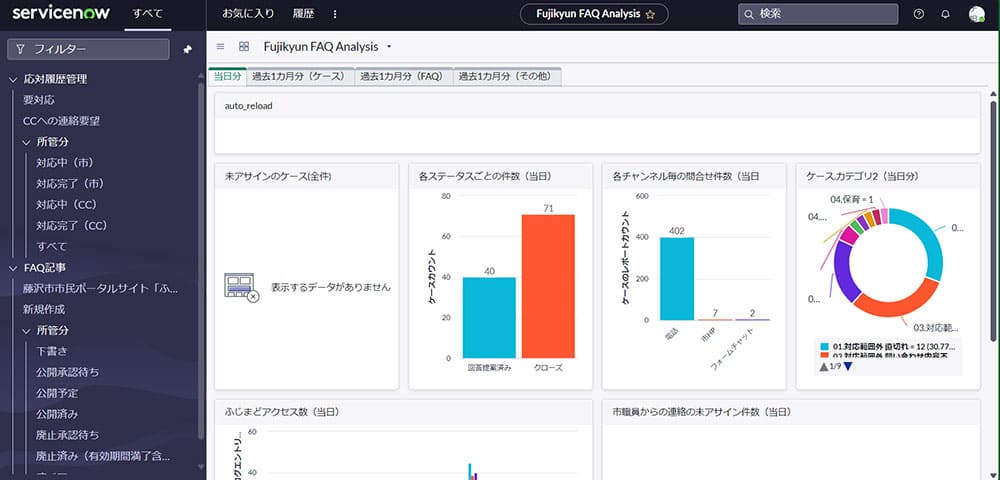Go to next legend page arrow
The width and height of the screenshot is (1000, 480).
(848, 367)
